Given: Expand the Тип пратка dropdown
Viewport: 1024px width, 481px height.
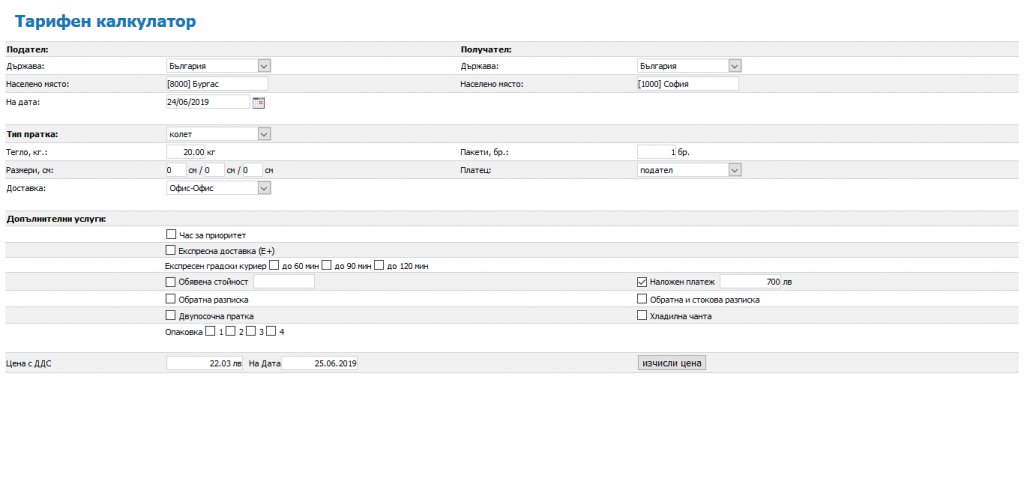Looking at the screenshot, I should [264, 133].
